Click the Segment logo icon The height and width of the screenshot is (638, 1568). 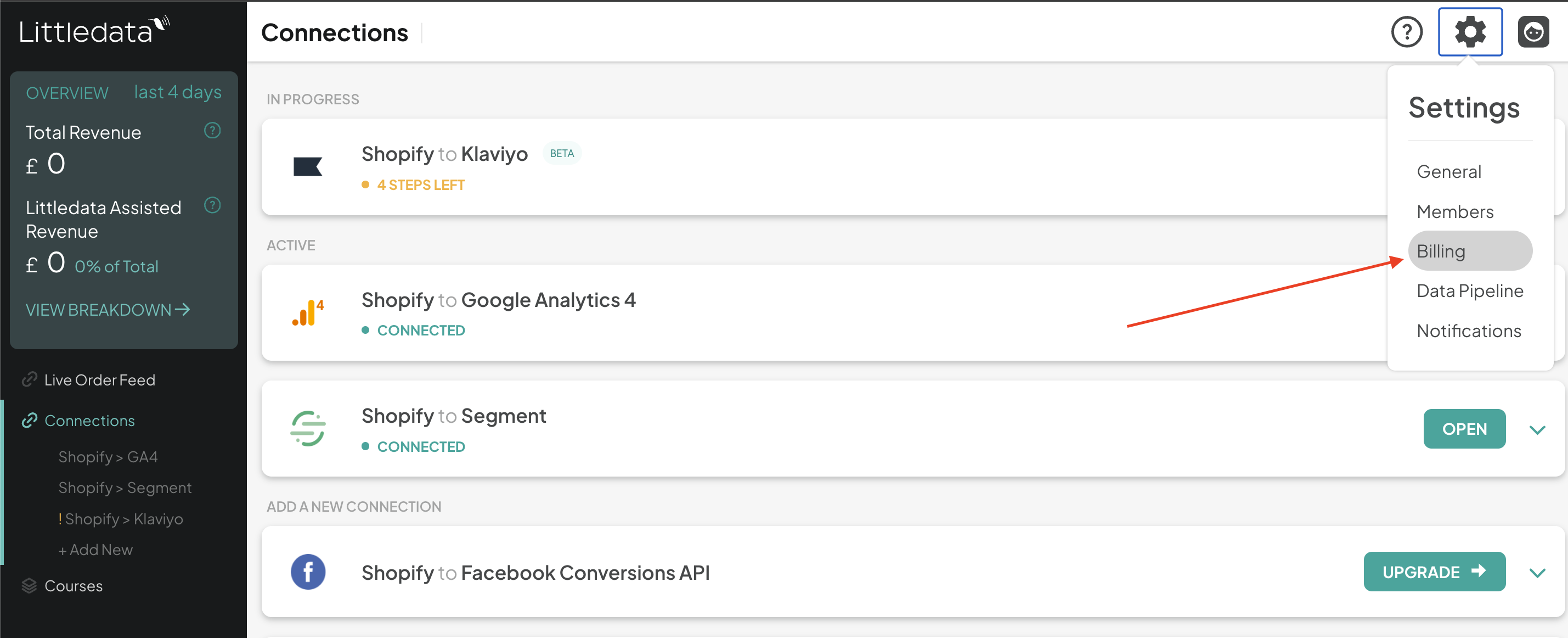coord(308,429)
